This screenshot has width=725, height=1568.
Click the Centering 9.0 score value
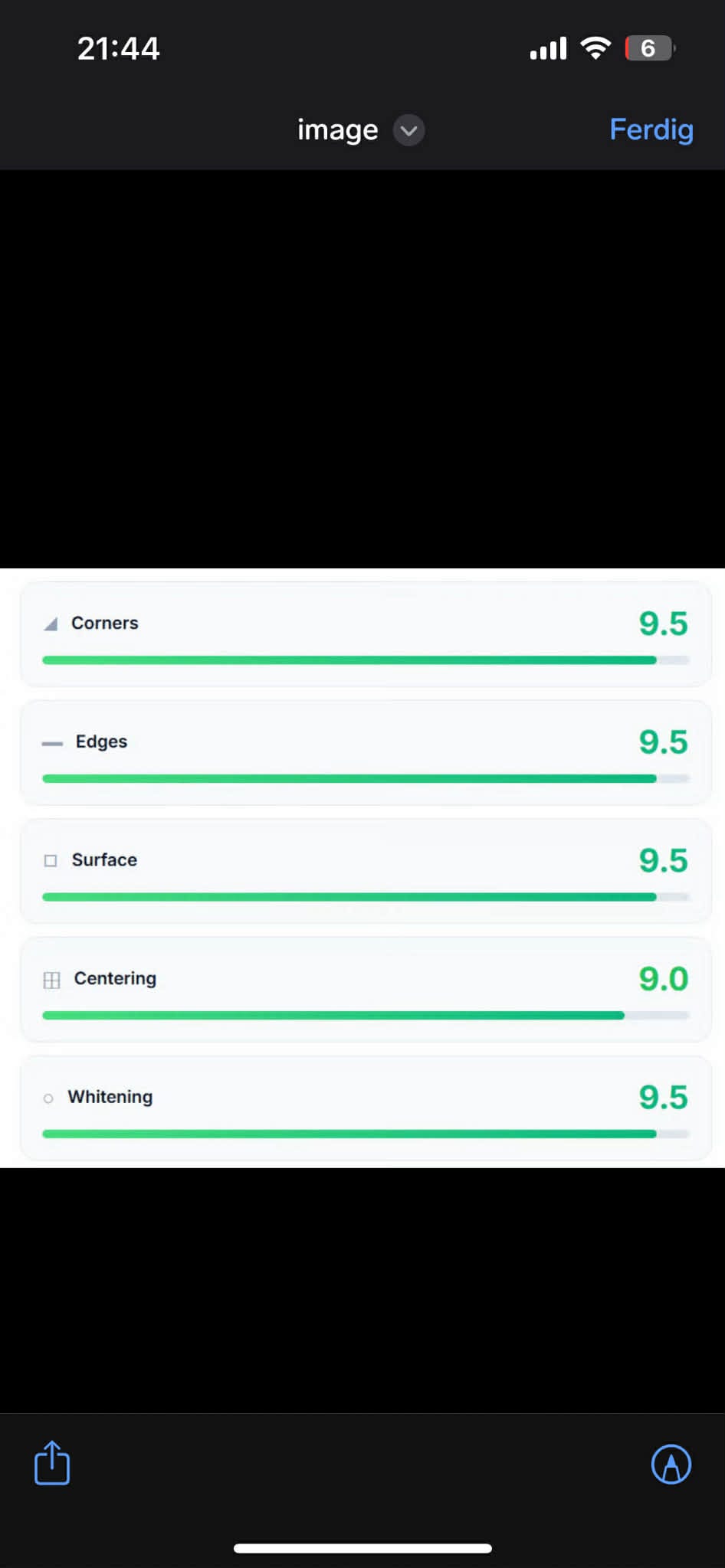coord(663,978)
